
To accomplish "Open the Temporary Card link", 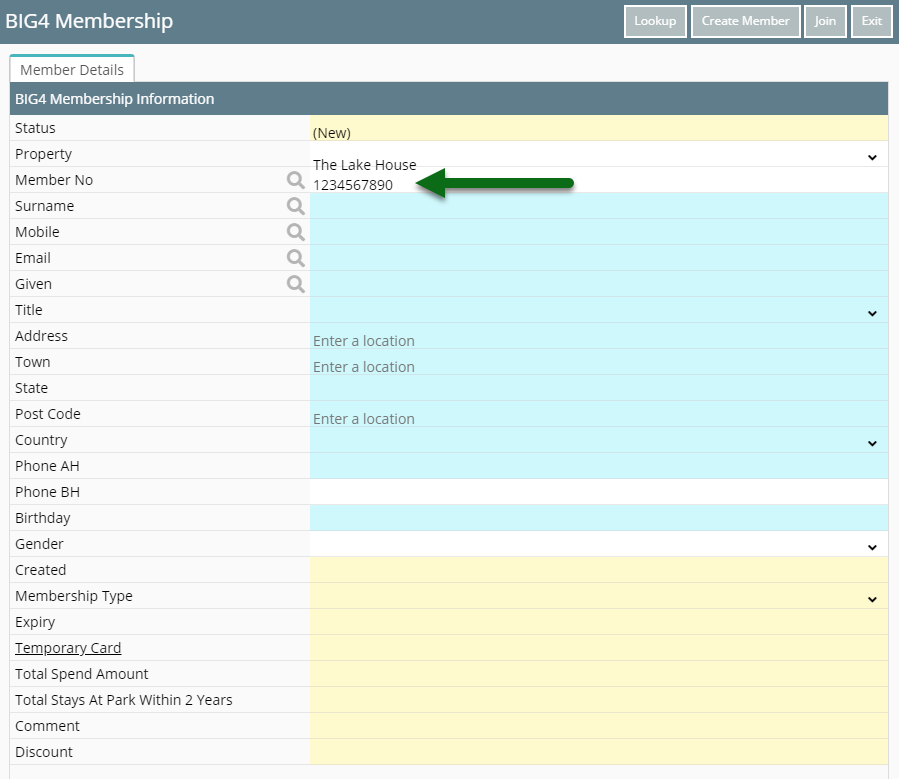I will click(x=68, y=648).
